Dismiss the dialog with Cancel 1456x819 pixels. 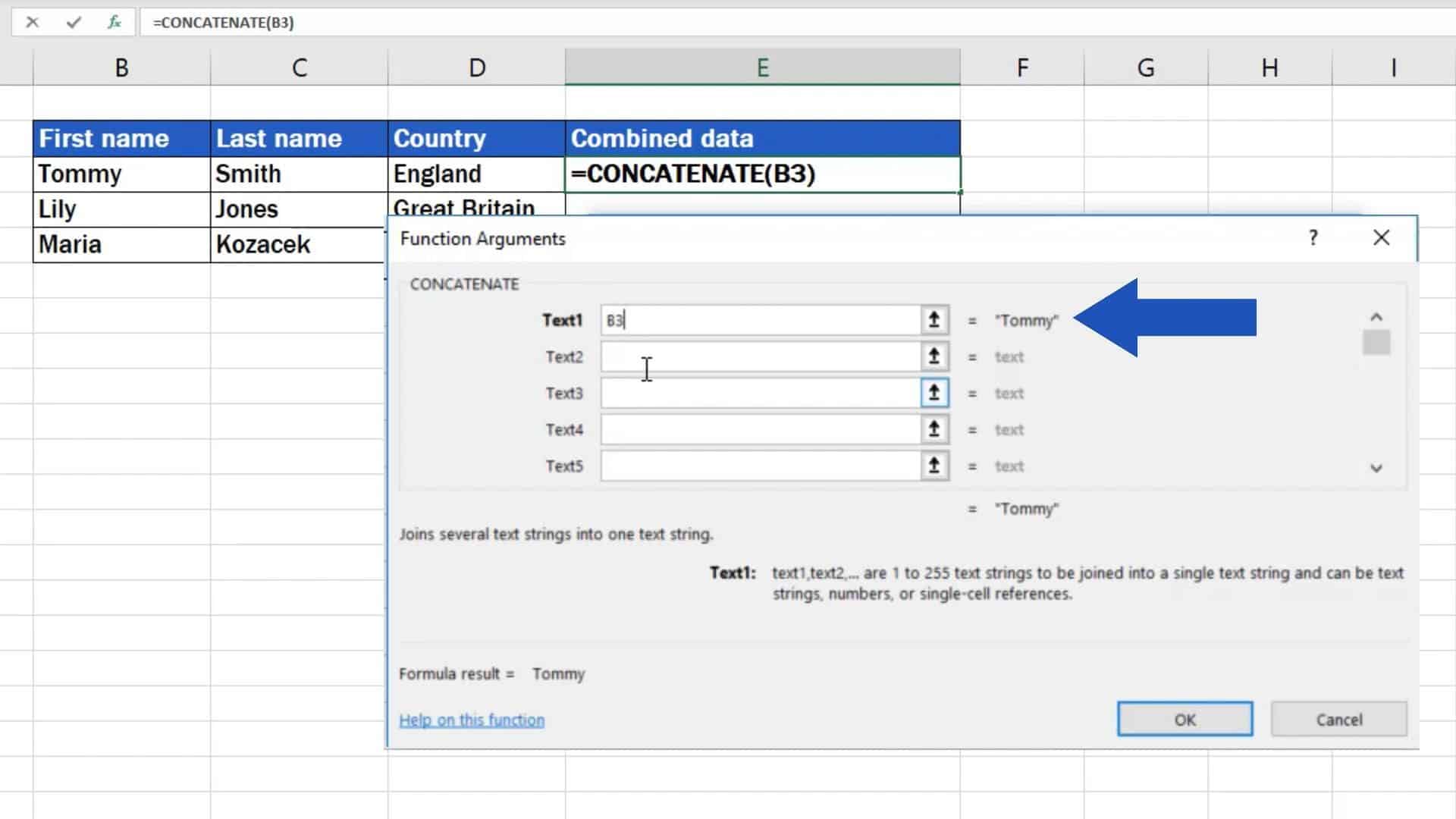pyautogui.click(x=1338, y=719)
